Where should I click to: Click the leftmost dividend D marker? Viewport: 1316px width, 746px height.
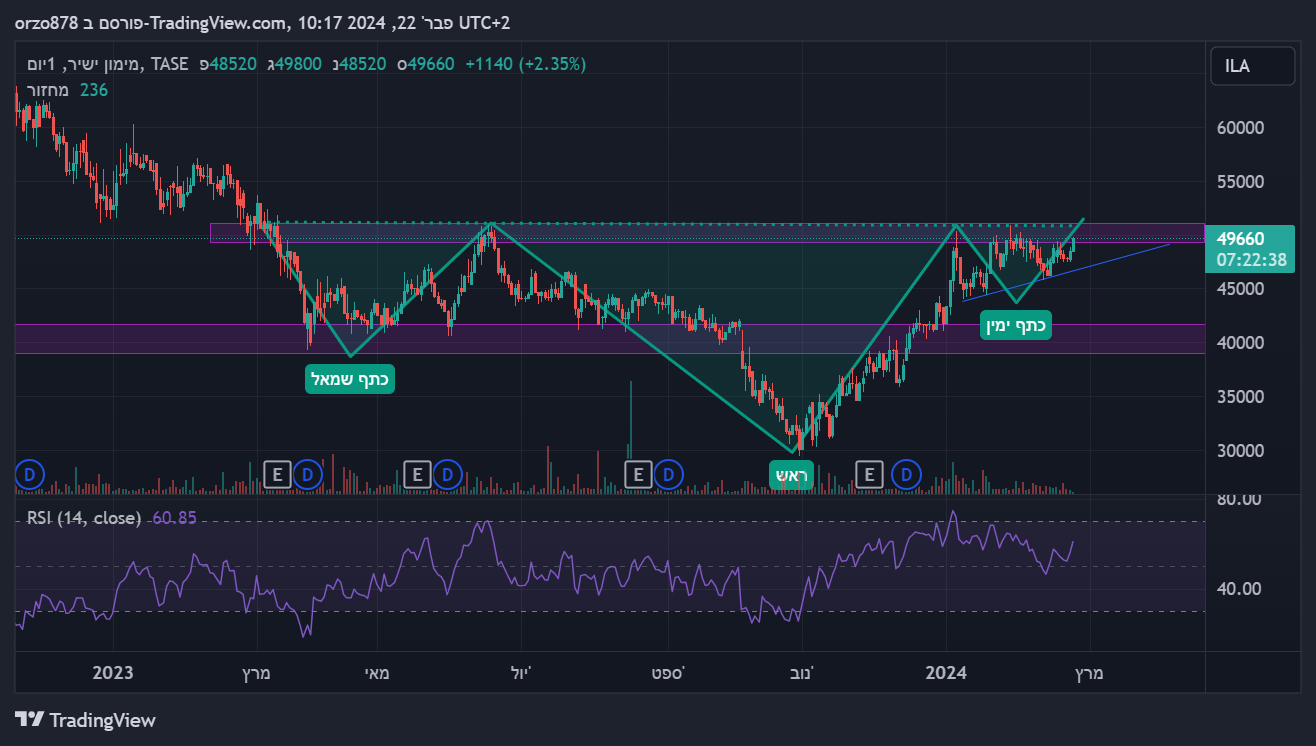pyautogui.click(x=30, y=473)
